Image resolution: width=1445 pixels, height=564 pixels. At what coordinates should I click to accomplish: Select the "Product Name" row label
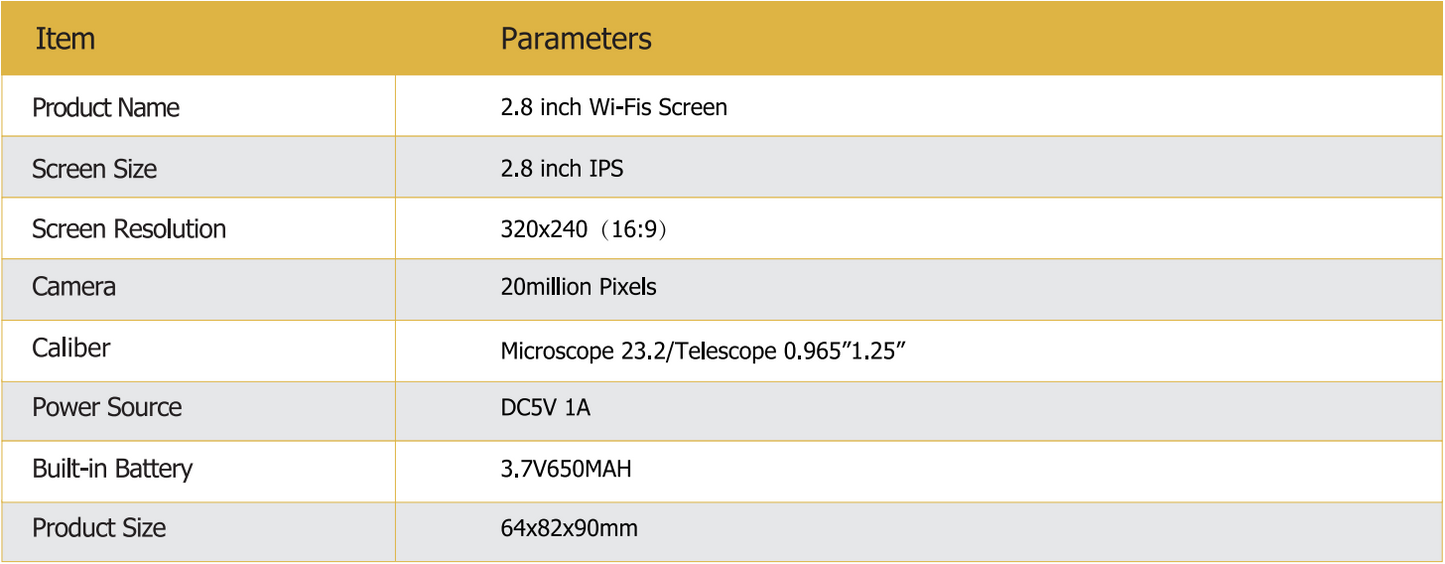[x=106, y=108]
